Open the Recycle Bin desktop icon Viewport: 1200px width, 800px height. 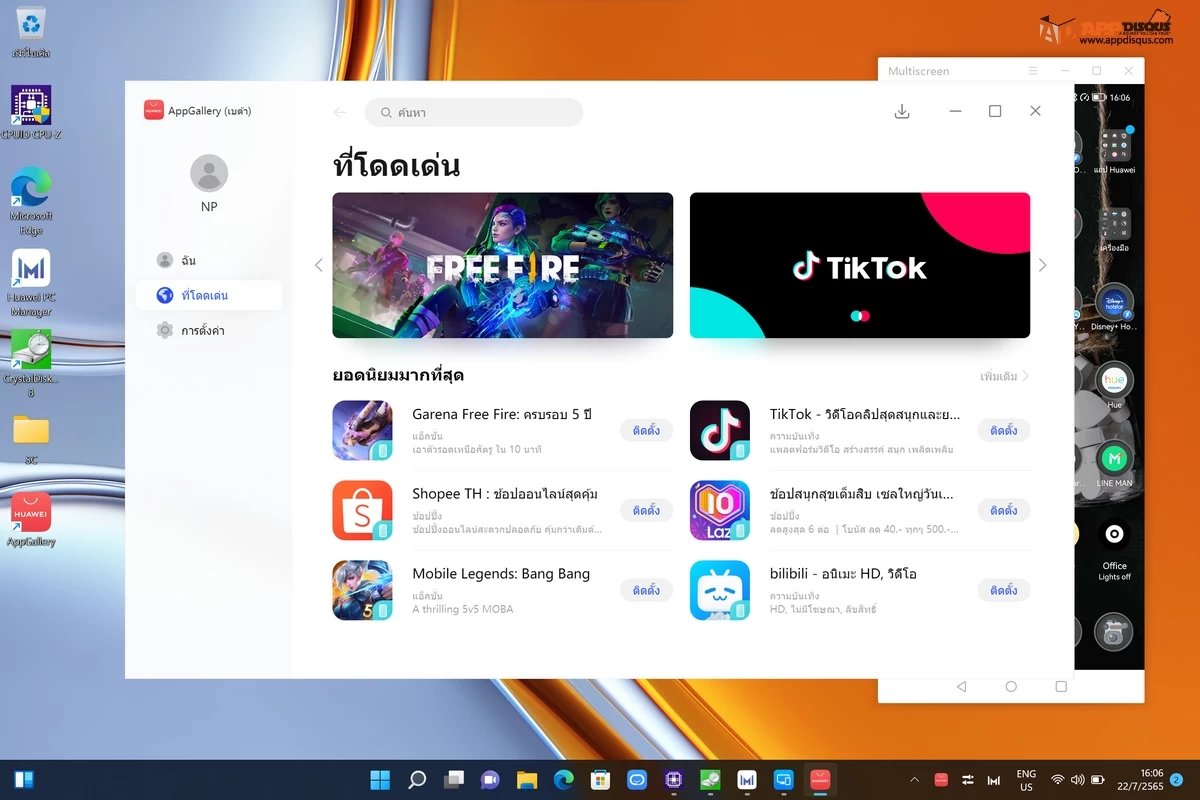pyautogui.click(x=31, y=32)
